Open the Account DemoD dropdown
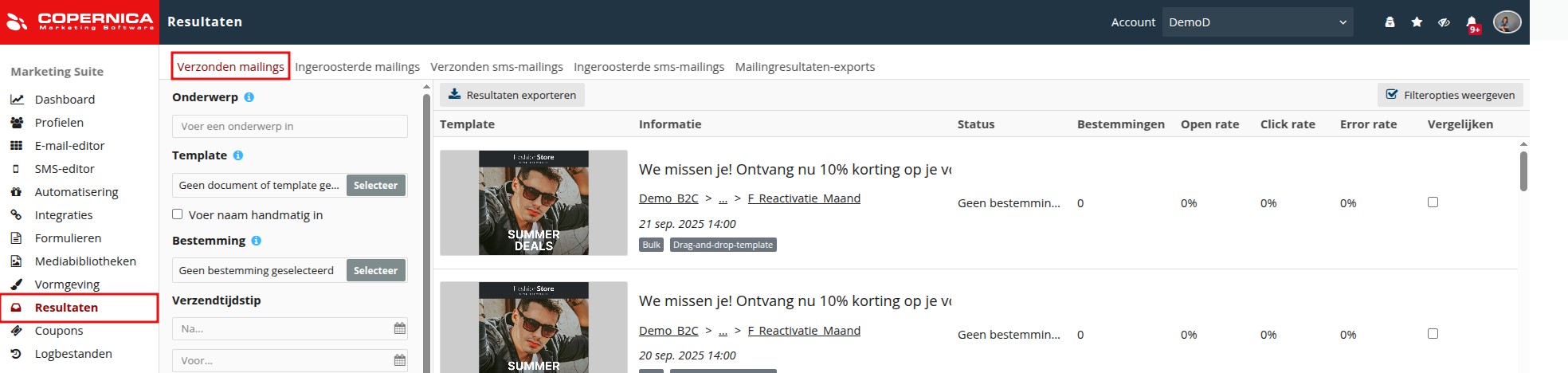Image resolution: width=1568 pixels, height=373 pixels. (x=1257, y=22)
